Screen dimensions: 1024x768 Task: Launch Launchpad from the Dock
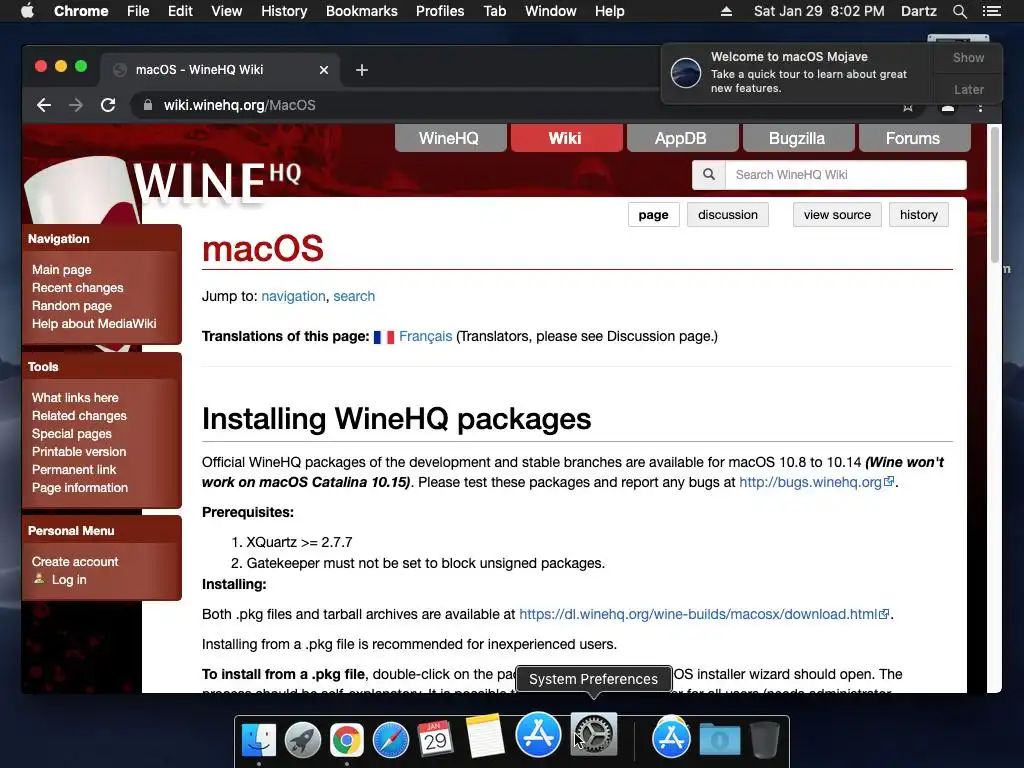302,740
